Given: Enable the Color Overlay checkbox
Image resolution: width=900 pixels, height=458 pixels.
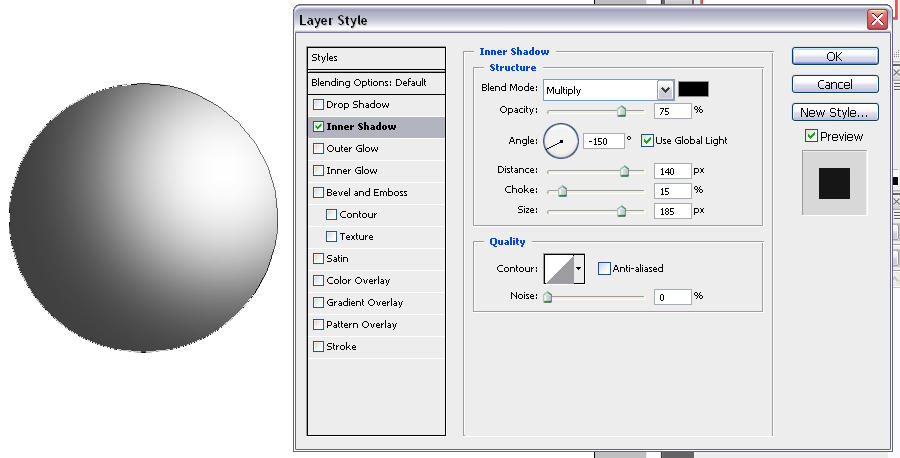Looking at the screenshot, I should point(318,280).
